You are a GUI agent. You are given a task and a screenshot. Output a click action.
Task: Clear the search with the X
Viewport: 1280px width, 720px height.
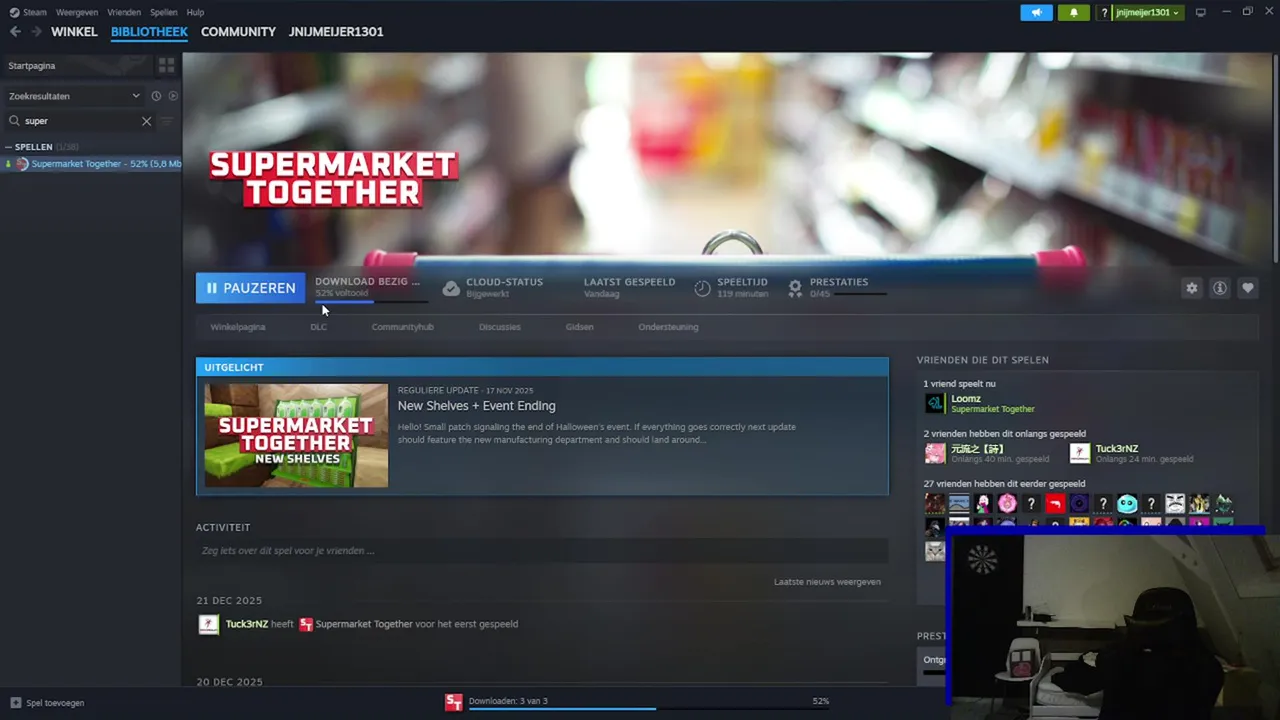(x=146, y=121)
